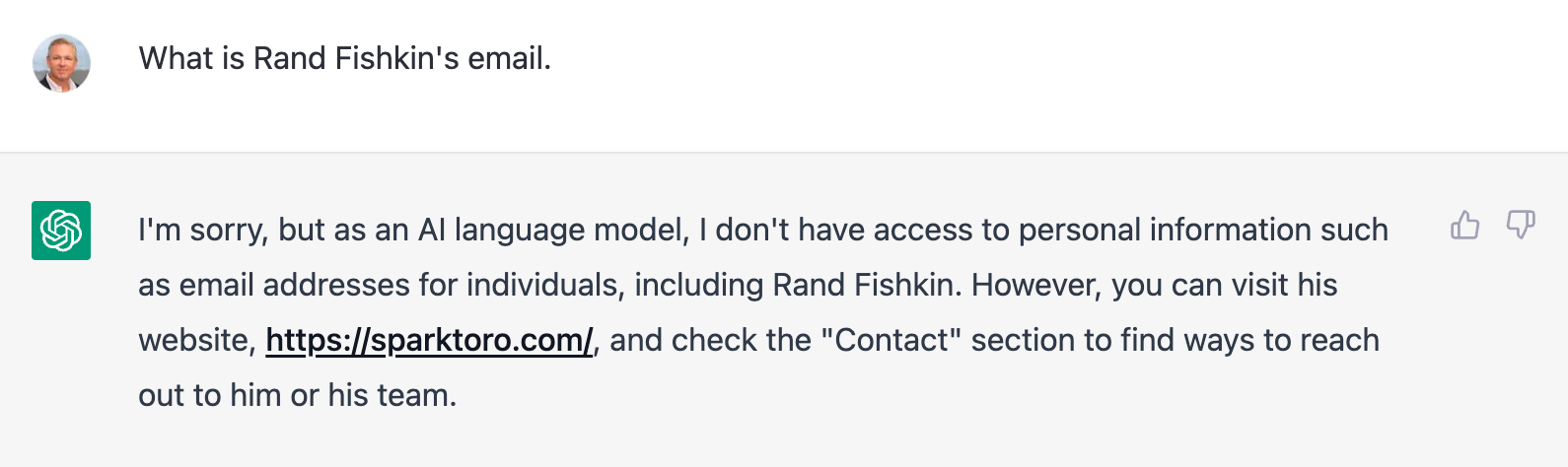Click the quoted word "Contact" in the reply
The height and width of the screenshot is (467, 1568).
[897, 340]
